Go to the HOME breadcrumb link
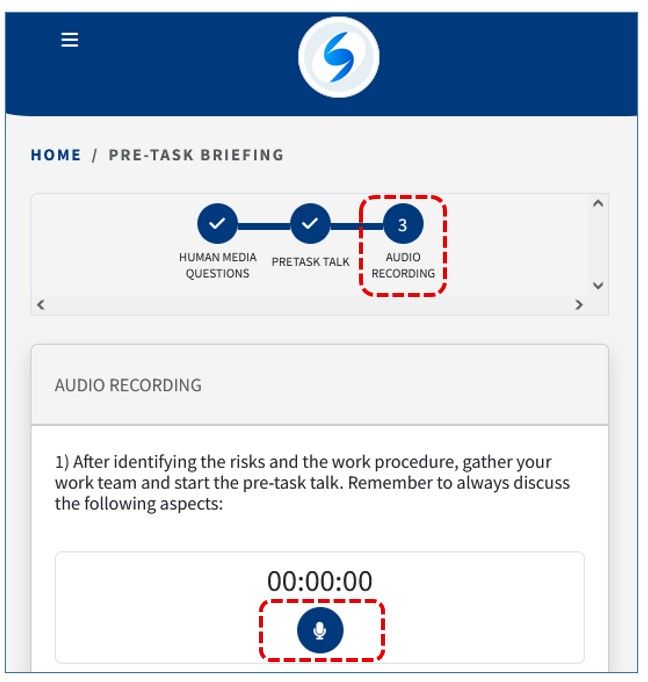The height and width of the screenshot is (682, 648). click(56, 155)
